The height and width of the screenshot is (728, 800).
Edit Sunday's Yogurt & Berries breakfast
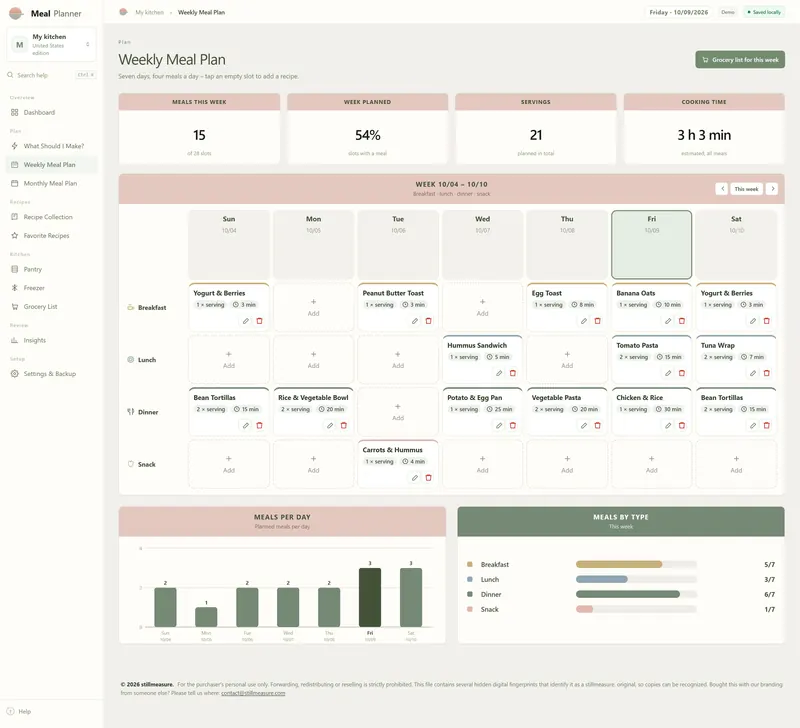pyautogui.click(x=245, y=321)
